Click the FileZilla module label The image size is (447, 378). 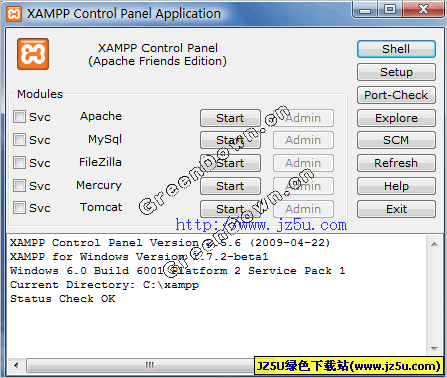[x=100, y=162]
